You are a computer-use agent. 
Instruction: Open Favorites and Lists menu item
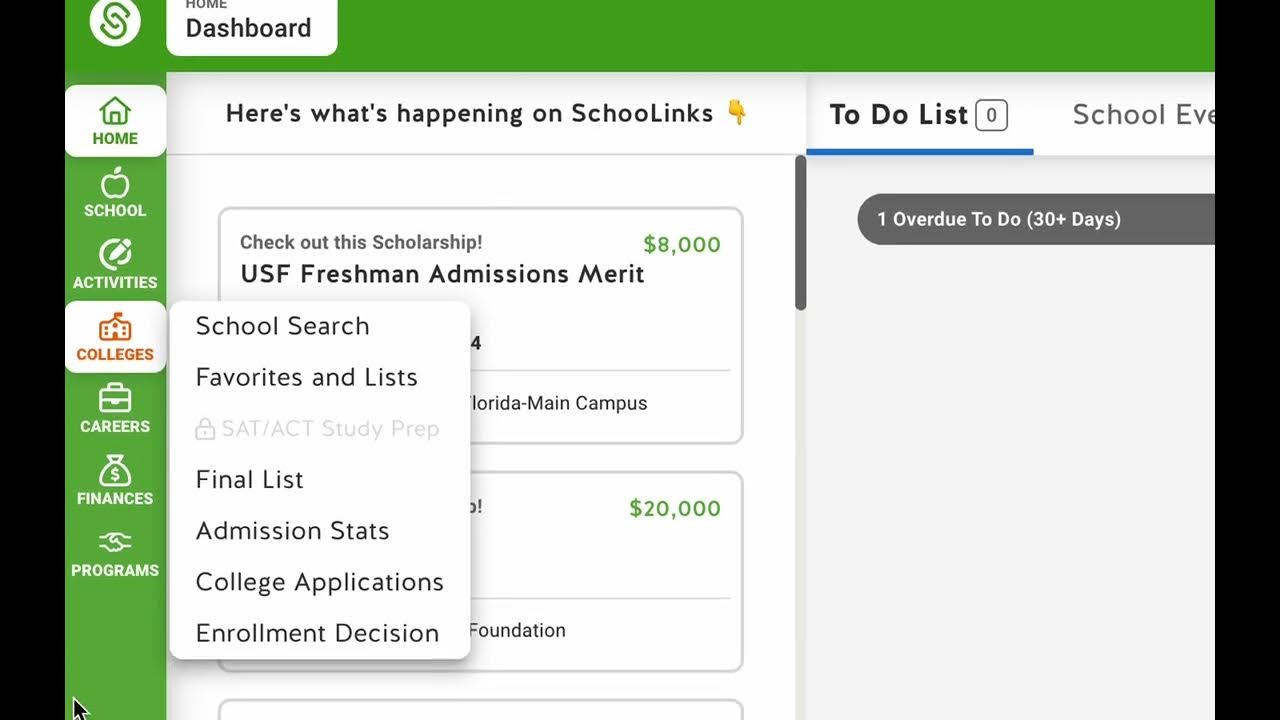306,377
